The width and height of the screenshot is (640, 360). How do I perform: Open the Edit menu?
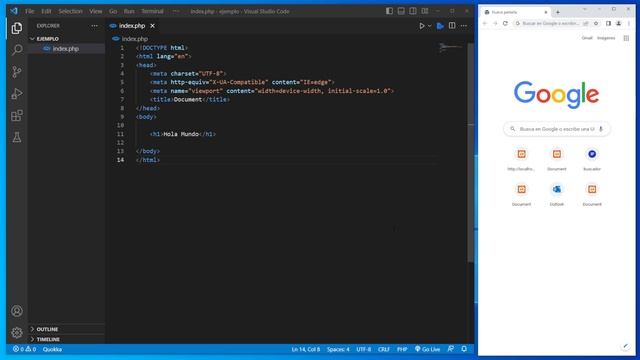[46, 11]
